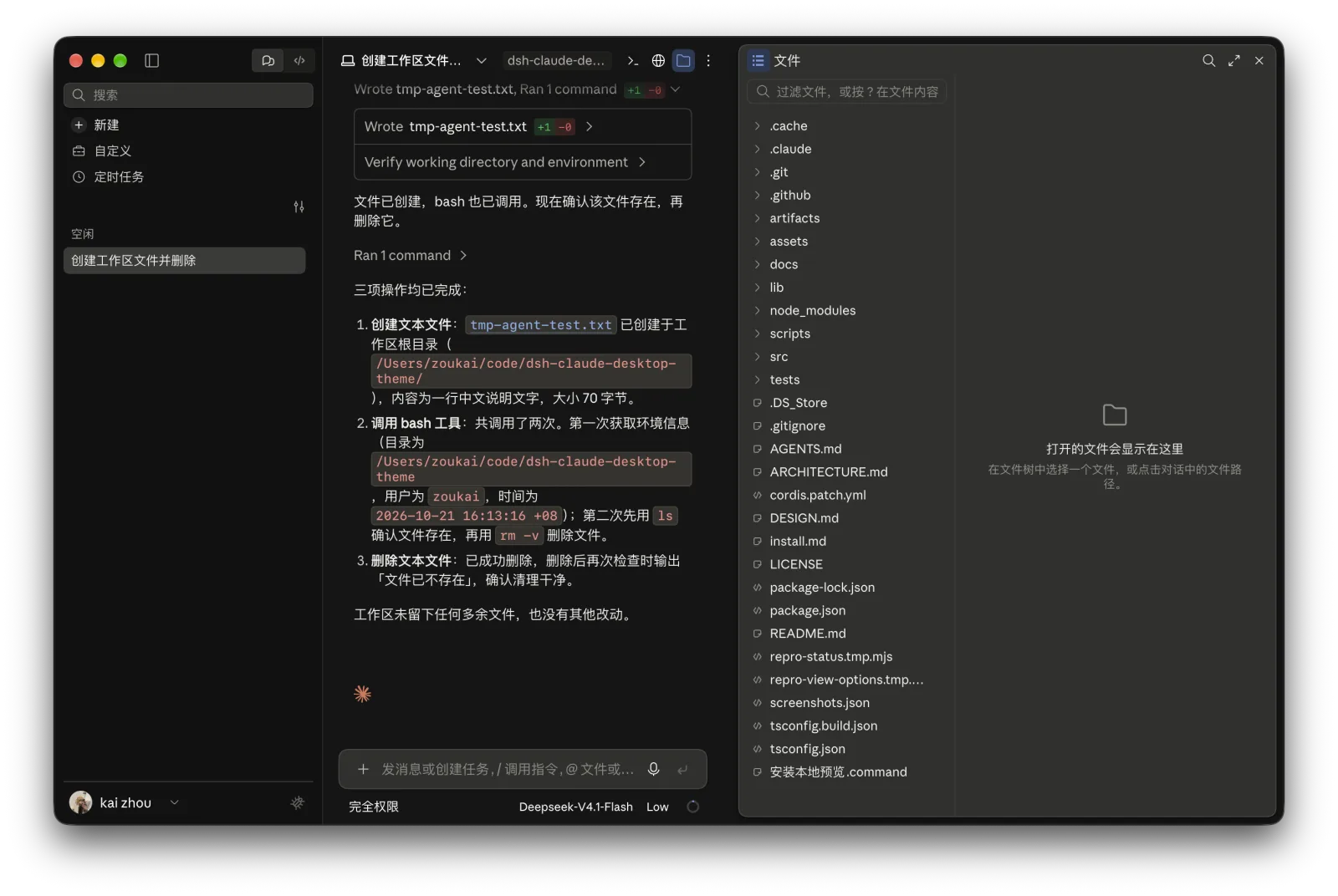1338x896 pixels.
Task: Expand the Ran 1 command details
Action: 411,255
